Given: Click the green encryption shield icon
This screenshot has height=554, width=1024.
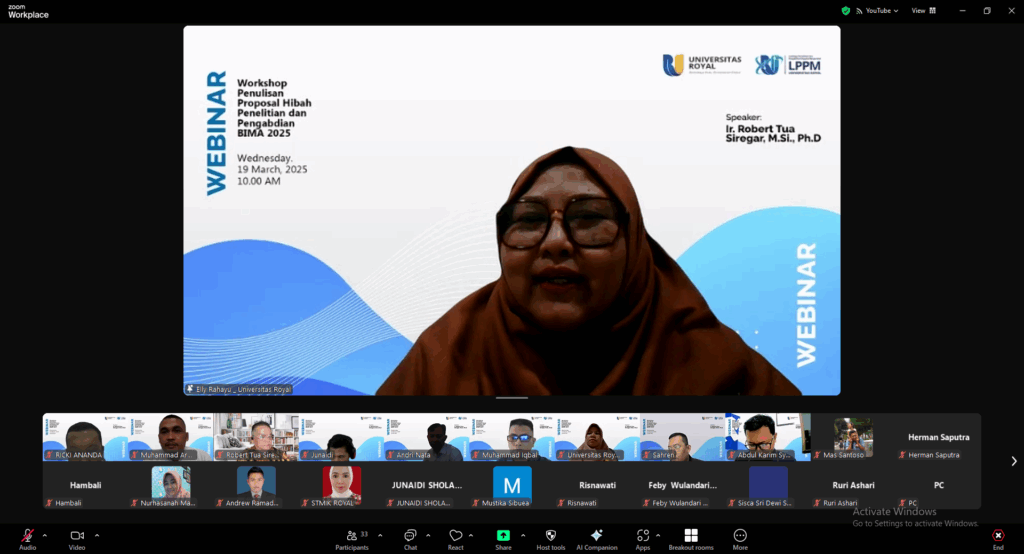Looking at the screenshot, I should (846, 11).
